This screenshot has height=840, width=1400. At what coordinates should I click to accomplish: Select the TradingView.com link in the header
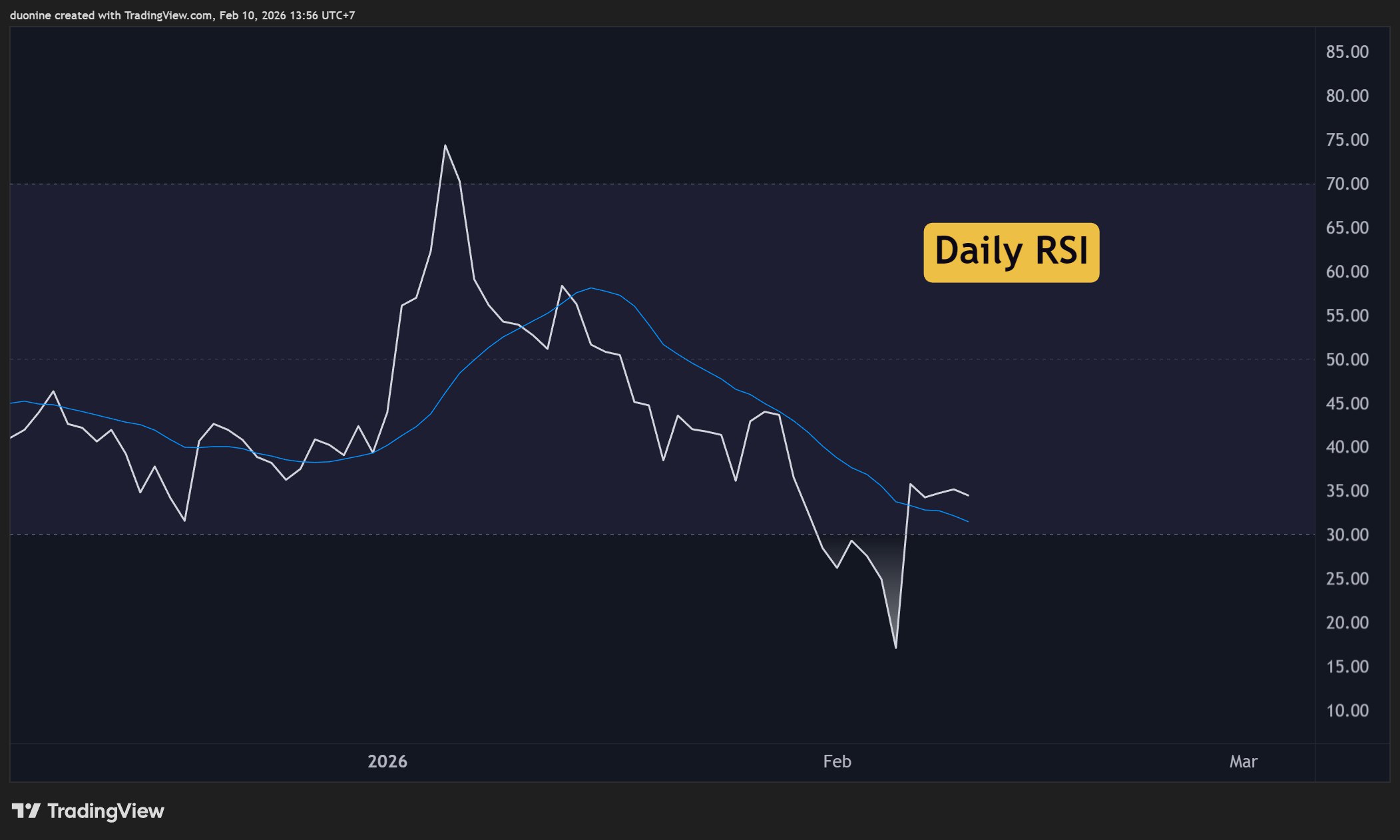click(x=167, y=15)
